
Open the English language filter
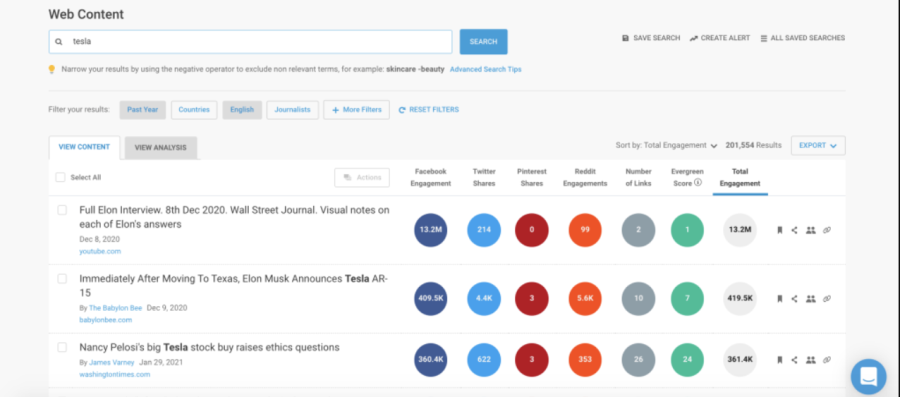[242, 110]
